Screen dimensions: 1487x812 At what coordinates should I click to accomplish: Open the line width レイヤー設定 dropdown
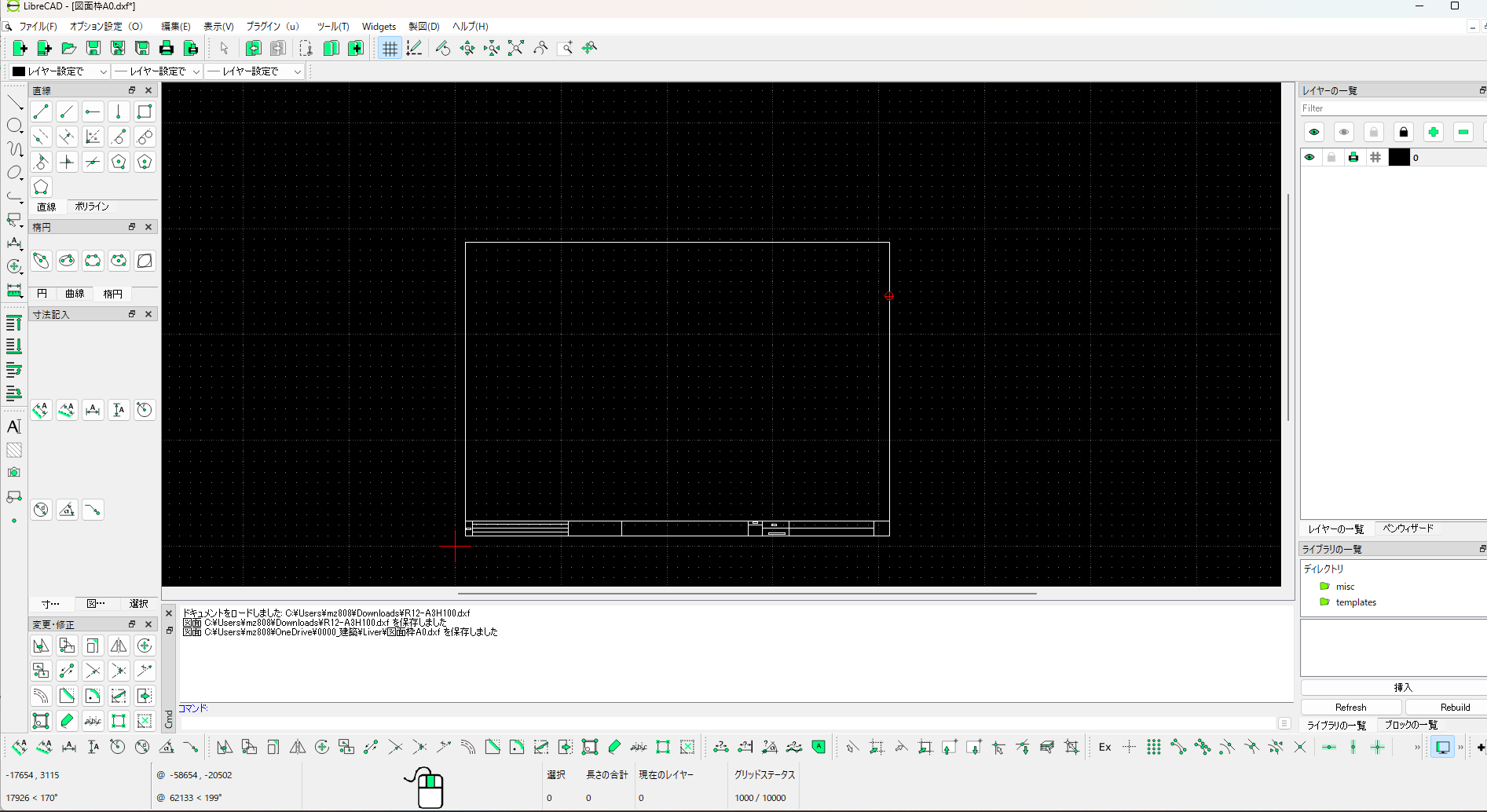click(156, 71)
